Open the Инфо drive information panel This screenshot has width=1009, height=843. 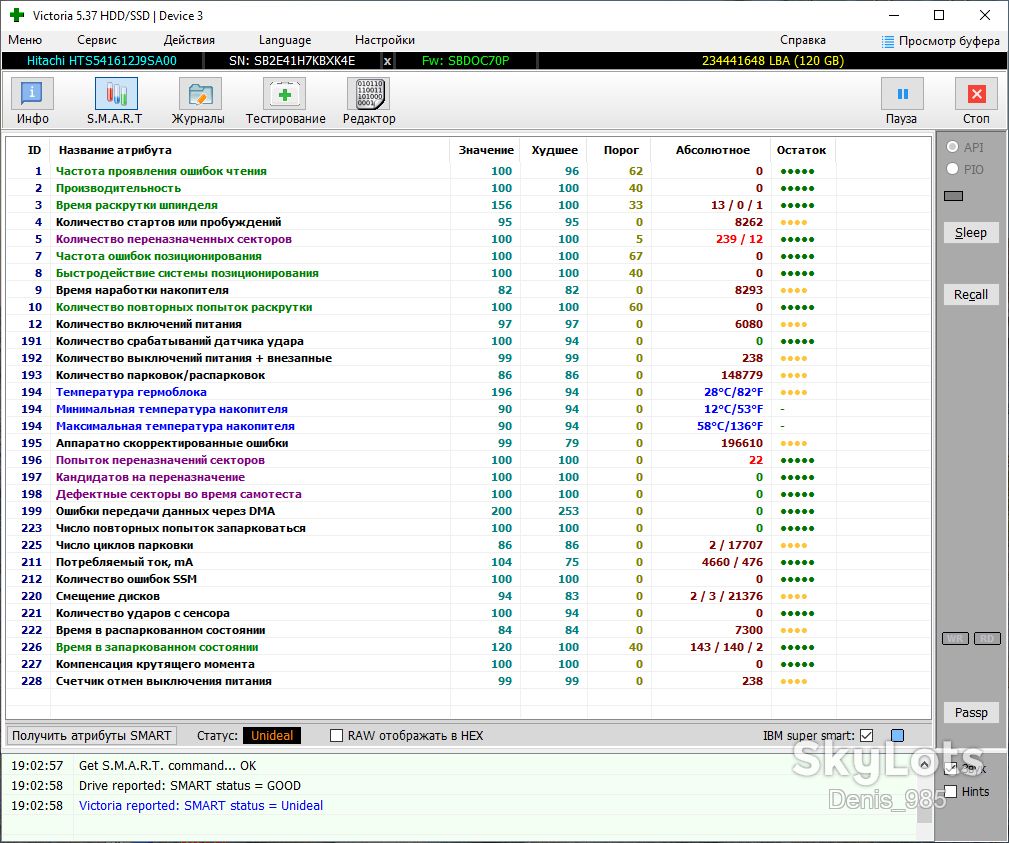click(x=32, y=94)
